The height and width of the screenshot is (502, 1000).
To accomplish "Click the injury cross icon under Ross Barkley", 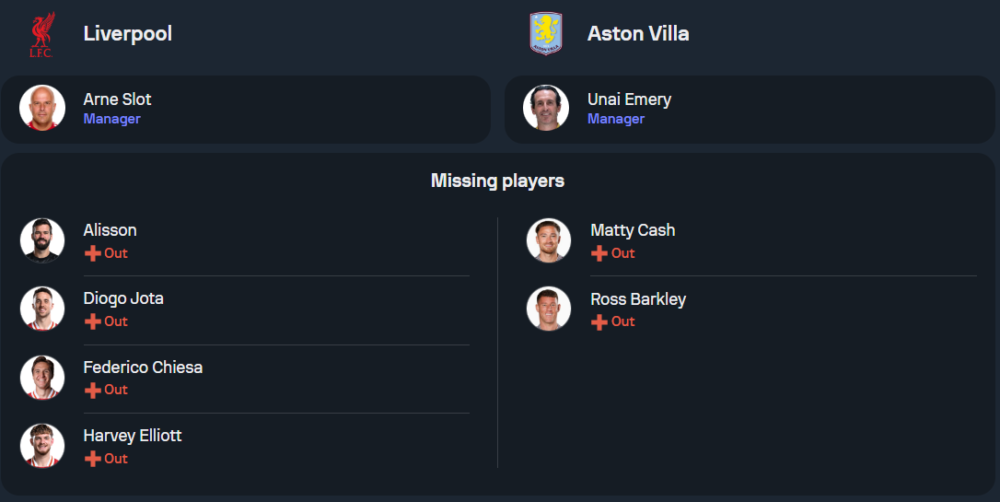I will click(600, 322).
